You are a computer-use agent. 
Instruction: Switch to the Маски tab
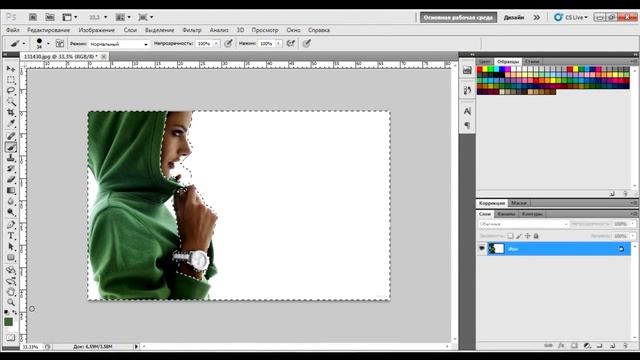click(519, 203)
